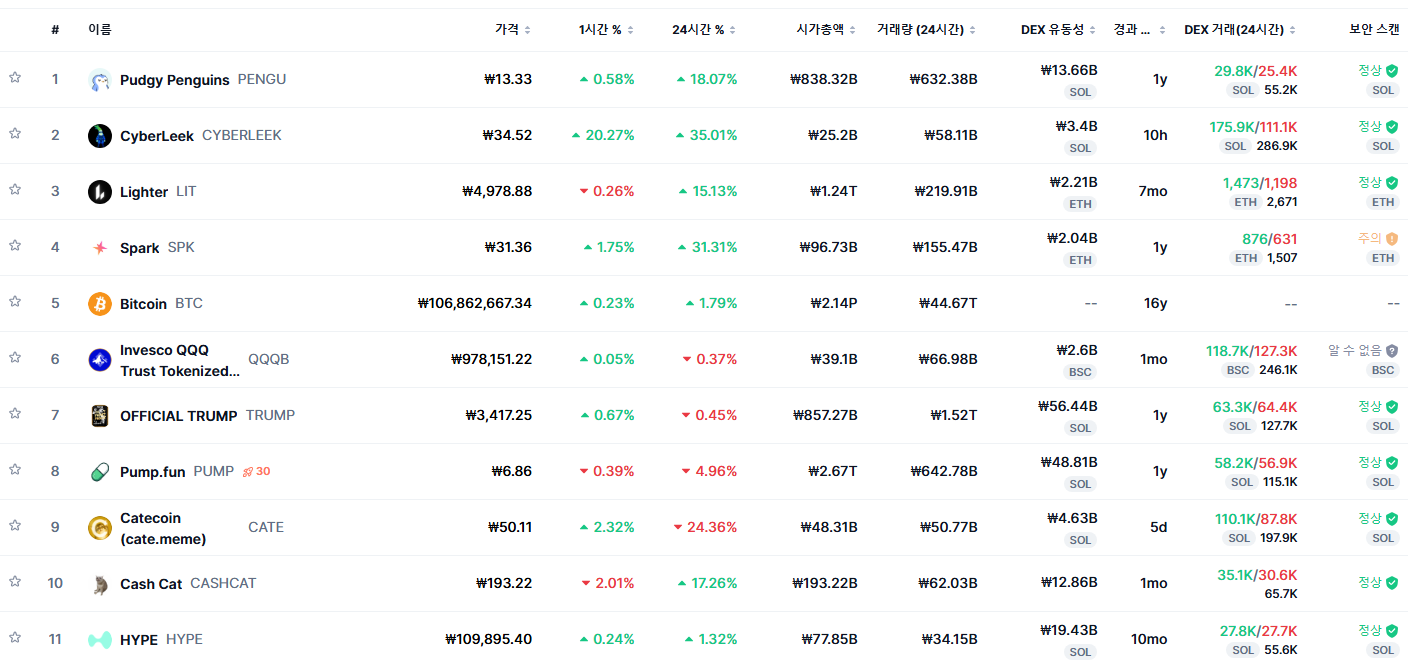Click the unknown security status question icon for QQQB
The width and height of the screenshot is (1408, 660).
pyautogui.click(x=1392, y=351)
